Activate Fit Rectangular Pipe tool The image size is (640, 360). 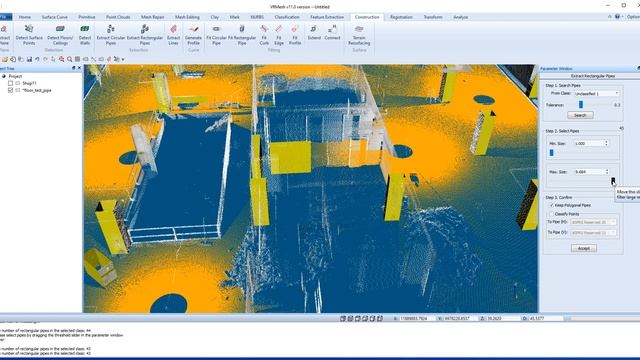pyautogui.click(x=242, y=35)
